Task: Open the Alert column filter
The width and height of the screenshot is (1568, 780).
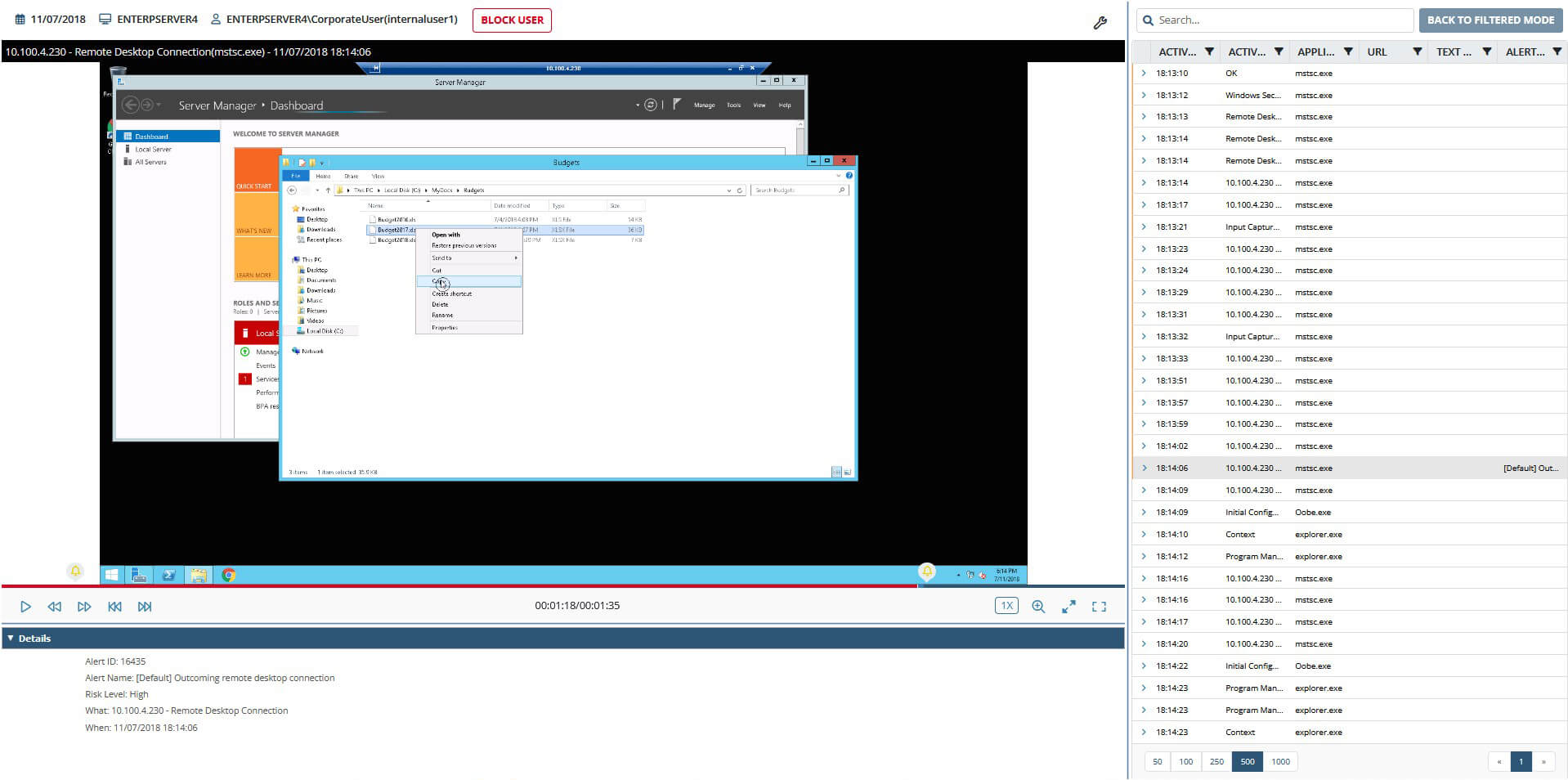Action: tap(1557, 52)
